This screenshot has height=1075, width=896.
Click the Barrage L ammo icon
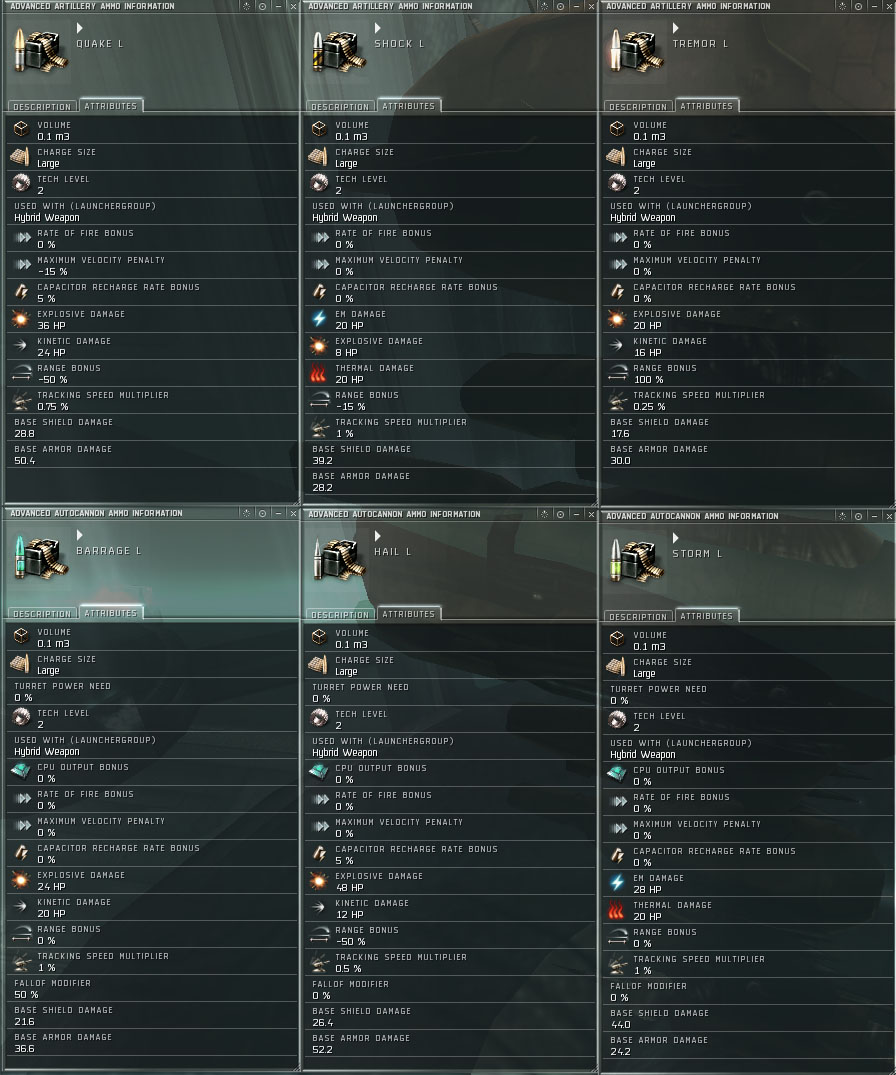pyautogui.click(x=40, y=557)
